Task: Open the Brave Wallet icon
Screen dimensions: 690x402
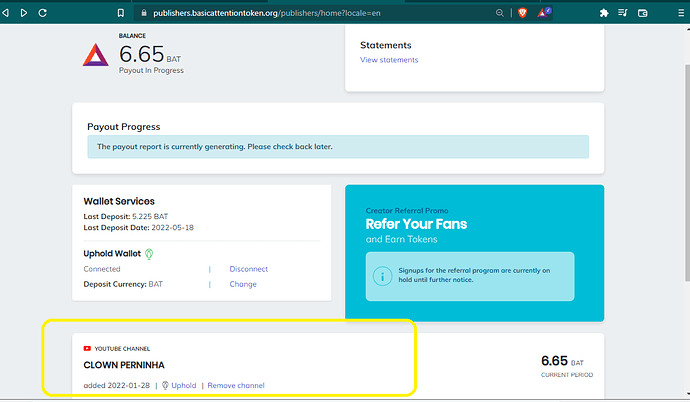Action: tap(642, 13)
